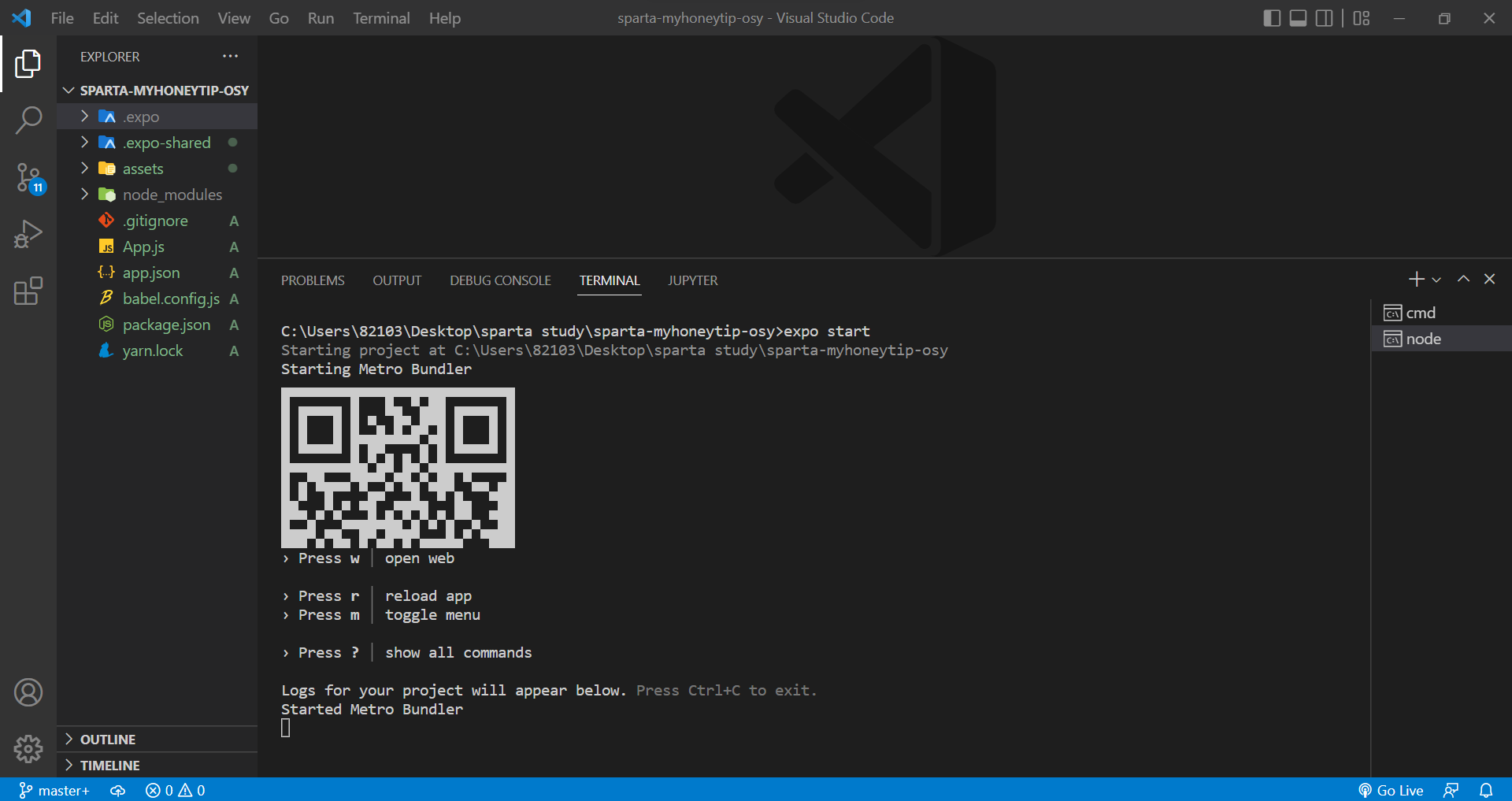Start Go Live server from status bar
This screenshot has height=801, width=1512.
pos(1391,790)
